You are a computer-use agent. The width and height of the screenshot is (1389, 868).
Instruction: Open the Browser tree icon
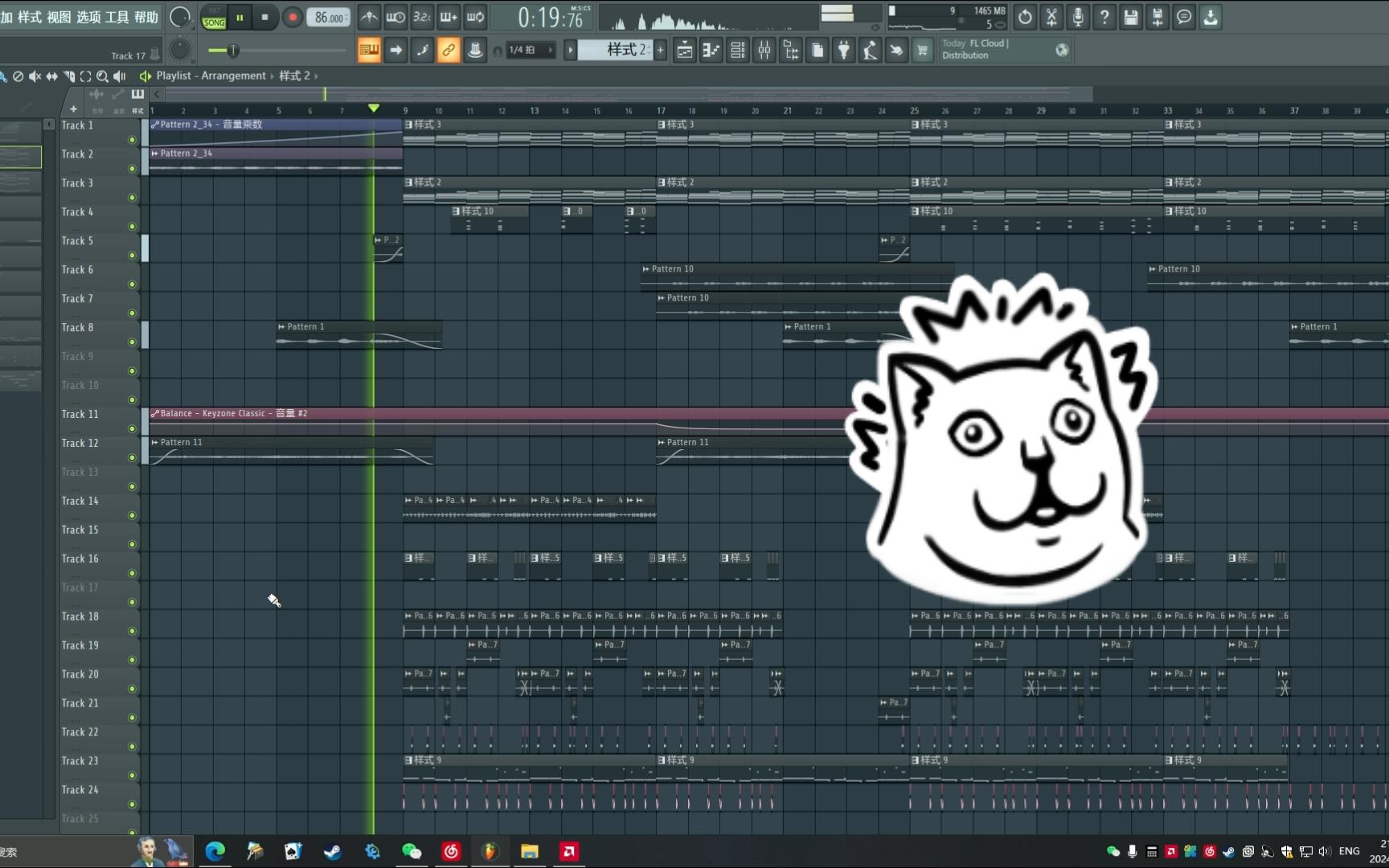[791, 51]
